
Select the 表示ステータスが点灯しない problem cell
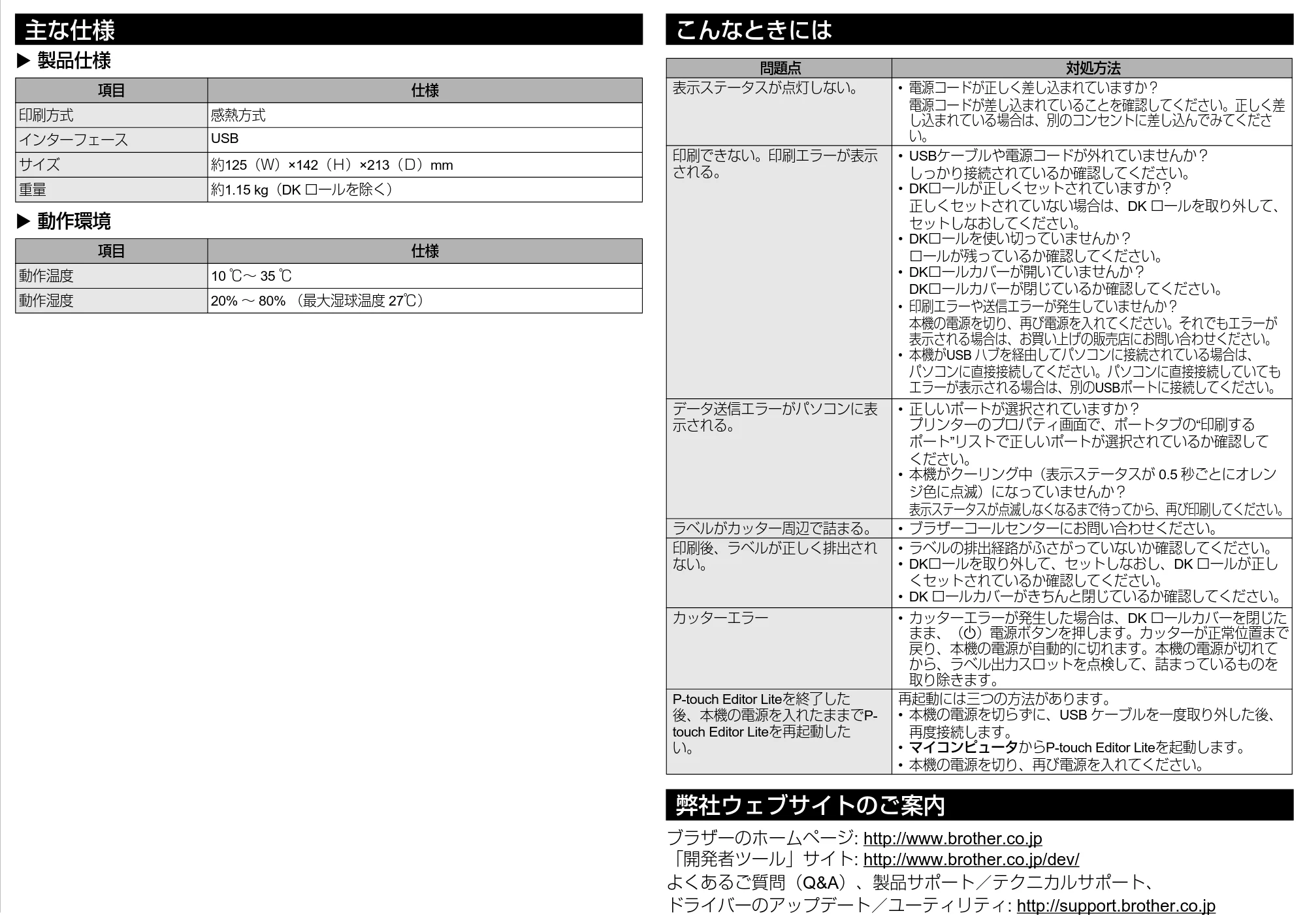(779, 112)
